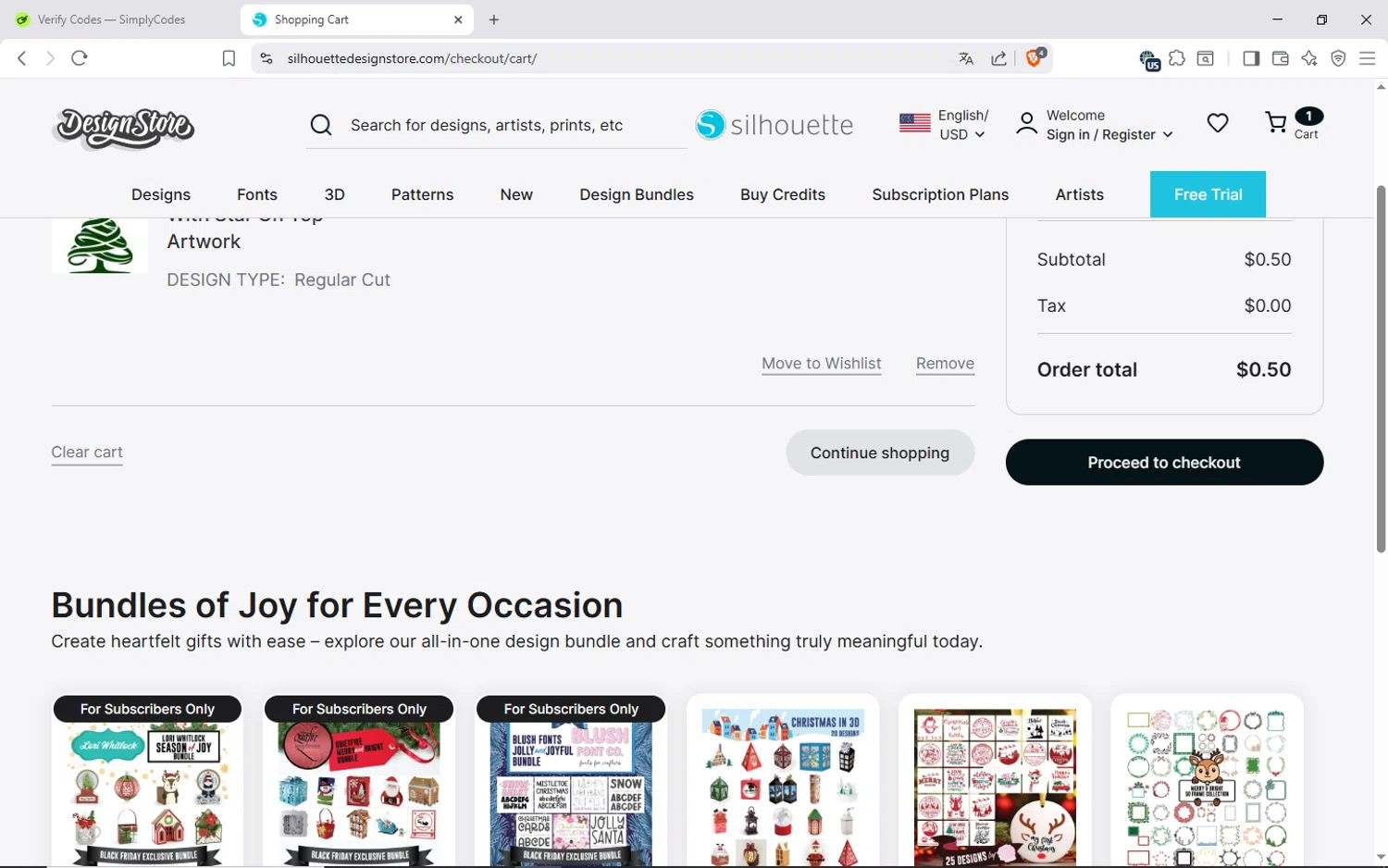The image size is (1388, 868).
Task: Click Continue shopping button
Action: 880,453
